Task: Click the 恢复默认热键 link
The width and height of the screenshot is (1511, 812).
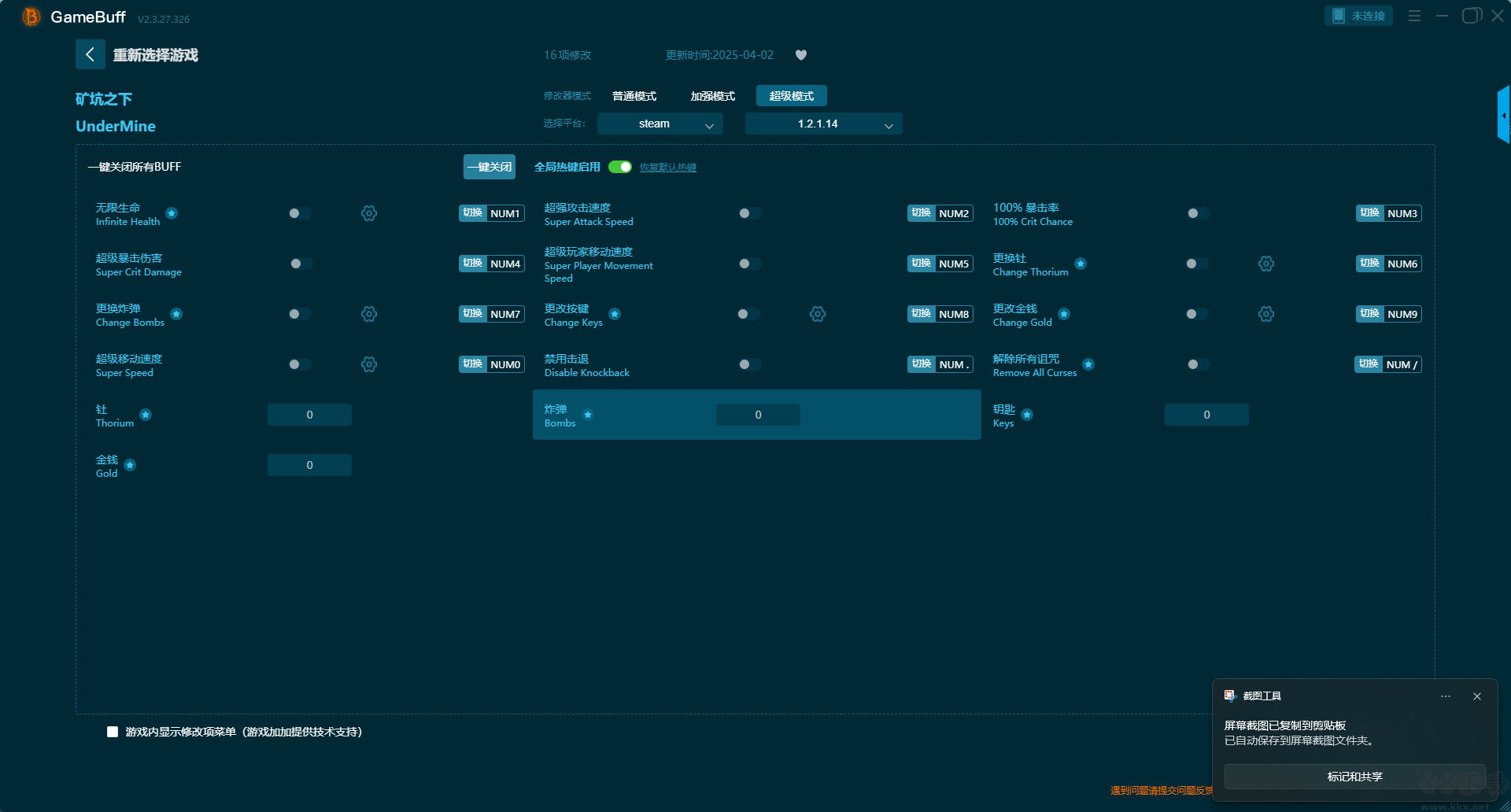Action: coord(667,168)
